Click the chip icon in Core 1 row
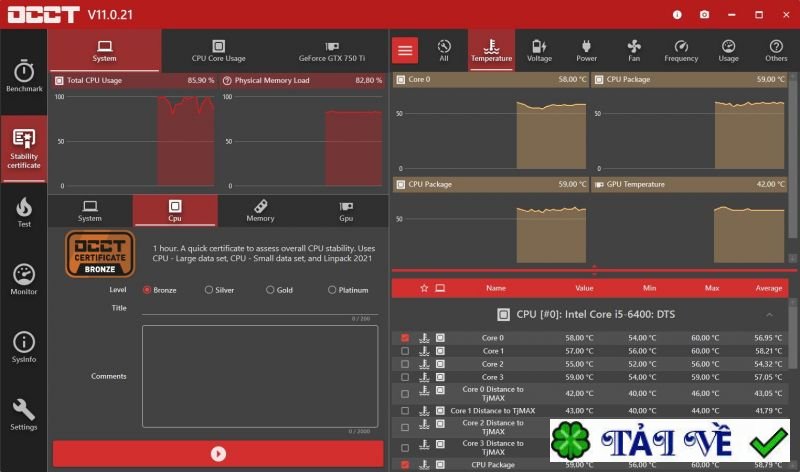The image size is (800, 472). tap(440, 351)
